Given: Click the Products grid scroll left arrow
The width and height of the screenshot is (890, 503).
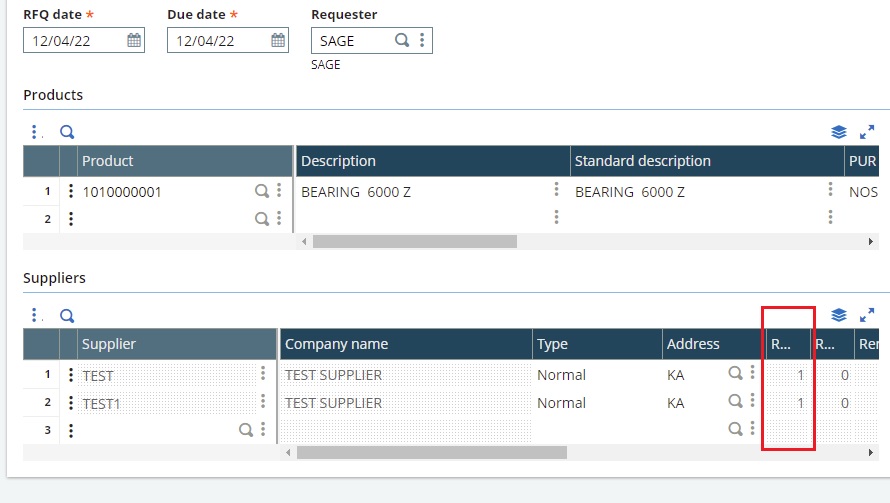Looking at the screenshot, I should coord(304,241).
